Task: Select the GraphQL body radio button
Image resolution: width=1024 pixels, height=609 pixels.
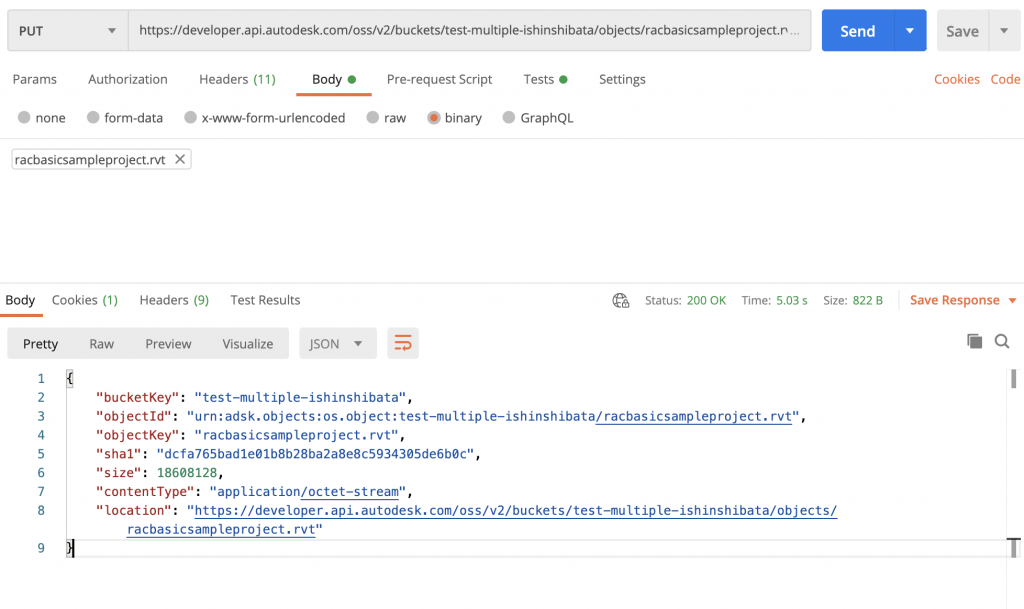Action: (x=509, y=118)
